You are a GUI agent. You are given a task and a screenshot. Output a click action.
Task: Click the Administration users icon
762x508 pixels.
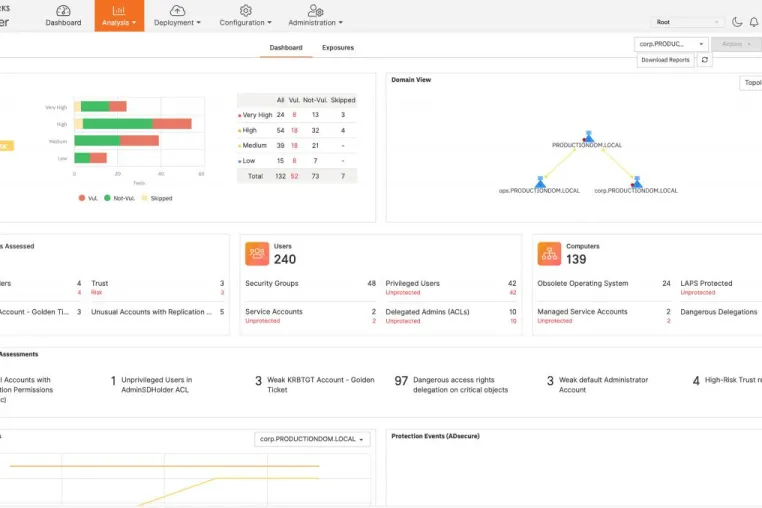(x=315, y=10)
